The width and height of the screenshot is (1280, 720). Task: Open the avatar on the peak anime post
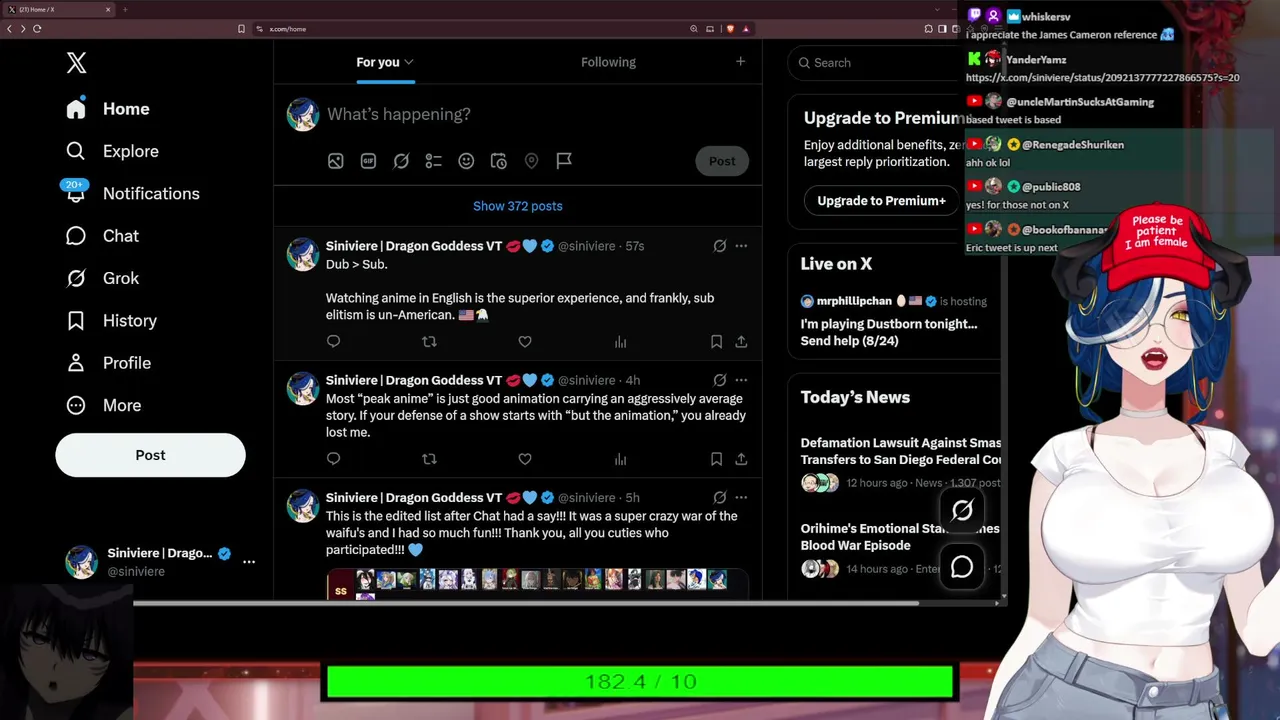point(303,389)
